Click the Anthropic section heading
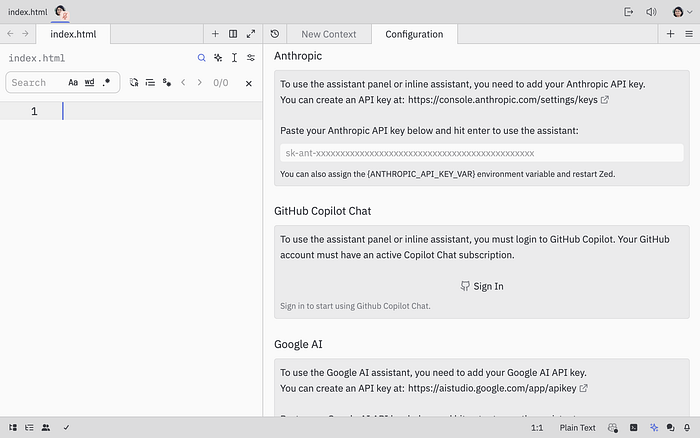Screen dimensions: 700x438 click(298, 56)
